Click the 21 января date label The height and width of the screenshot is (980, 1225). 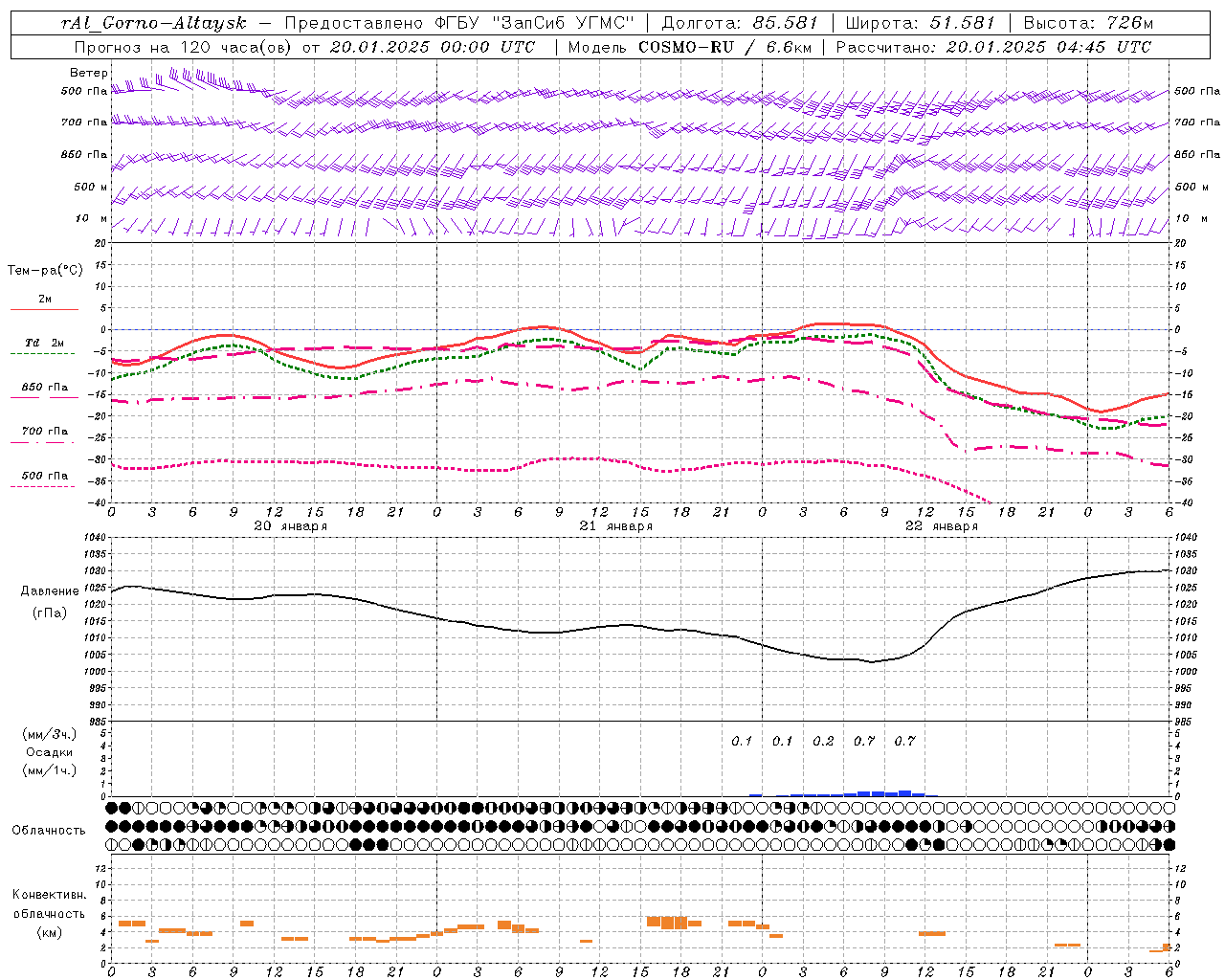(x=616, y=526)
